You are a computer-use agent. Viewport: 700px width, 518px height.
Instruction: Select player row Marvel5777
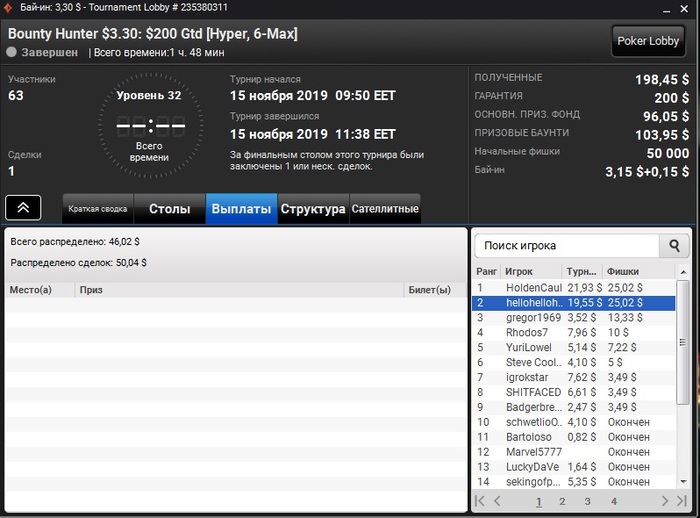pyautogui.click(x=574, y=452)
